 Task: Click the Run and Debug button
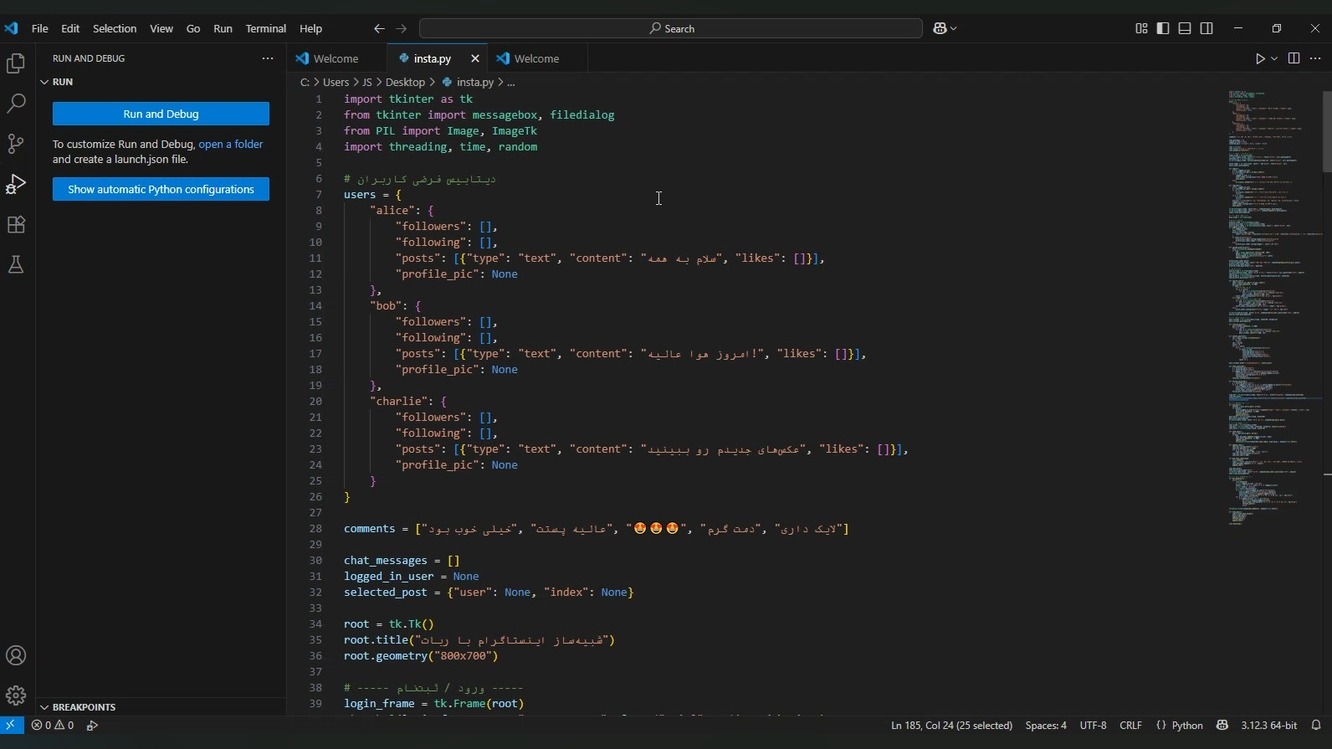[161, 114]
